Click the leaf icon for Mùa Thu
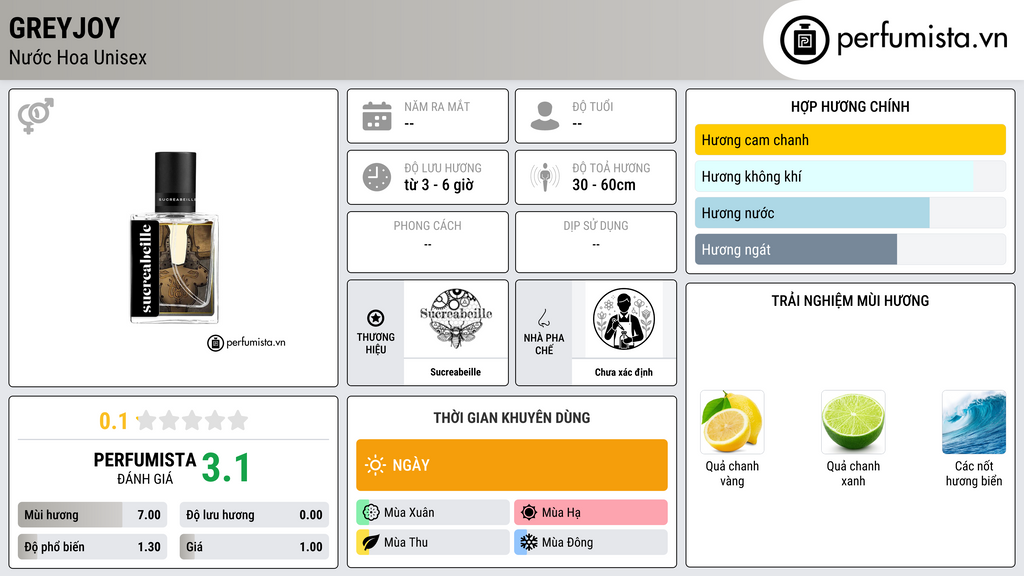The height and width of the screenshot is (576, 1024). pos(371,542)
